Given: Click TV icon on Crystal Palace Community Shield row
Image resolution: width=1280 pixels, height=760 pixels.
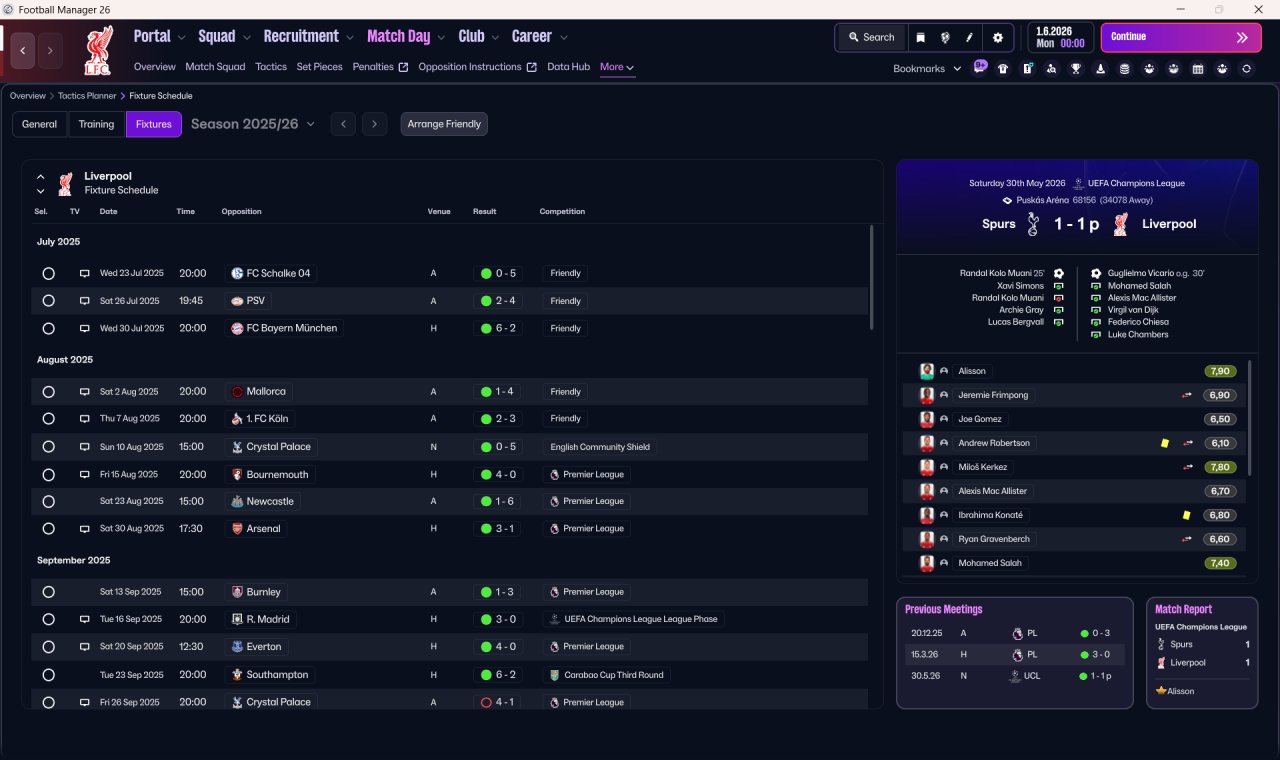Looking at the screenshot, I should [85, 447].
